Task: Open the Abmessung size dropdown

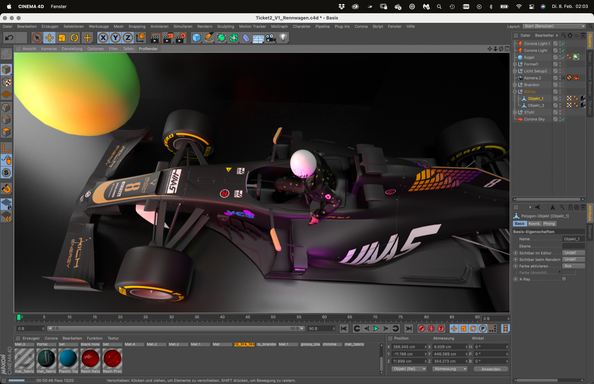Action: click(x=450, y=369)
